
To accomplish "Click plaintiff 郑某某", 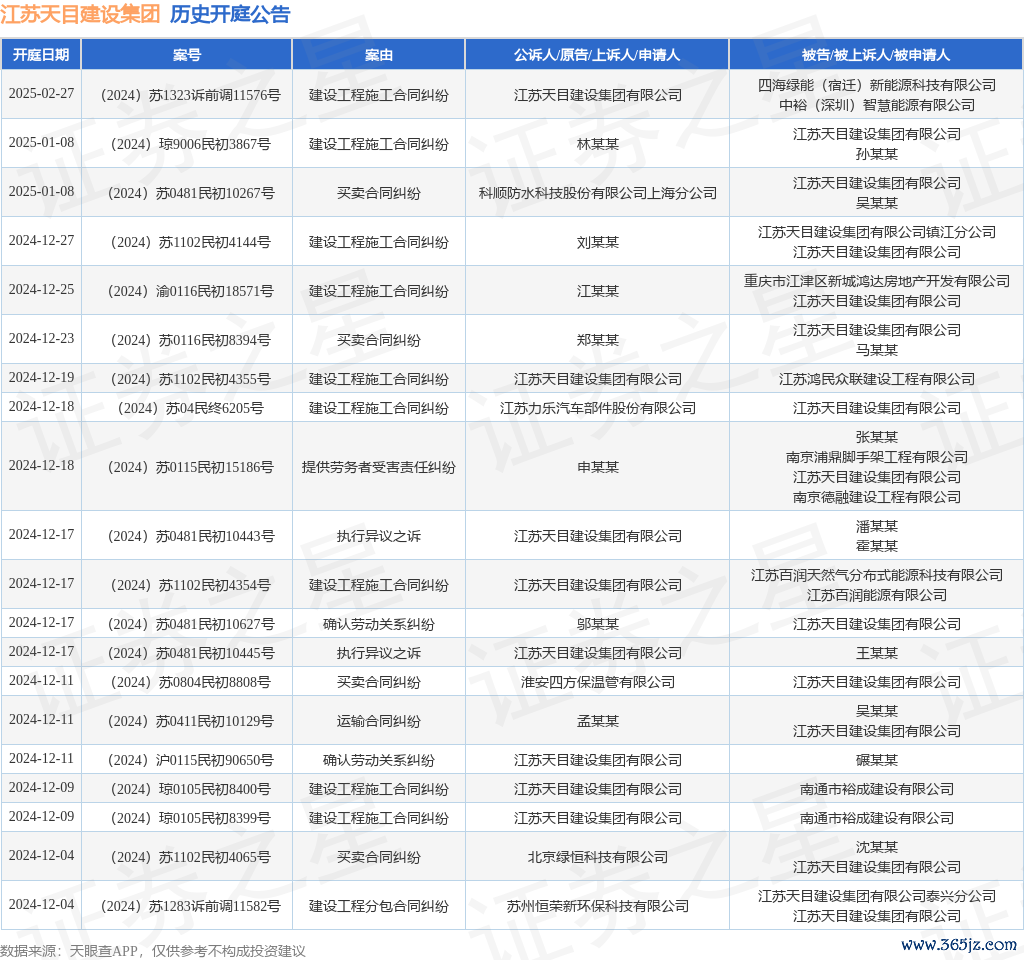I will click(598, 340).
